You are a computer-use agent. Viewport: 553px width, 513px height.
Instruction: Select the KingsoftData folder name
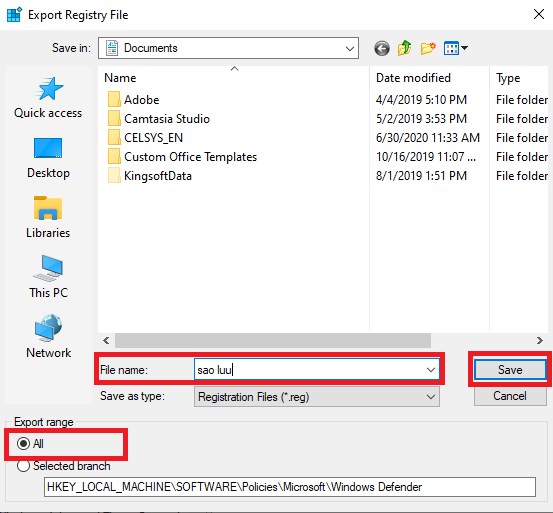158,176
